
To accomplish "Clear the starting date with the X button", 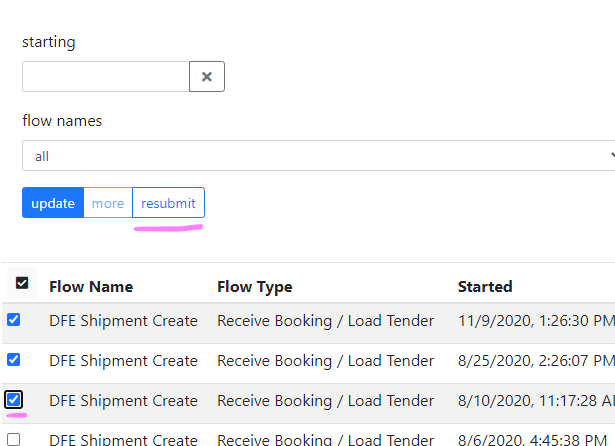I will point(207,76).
